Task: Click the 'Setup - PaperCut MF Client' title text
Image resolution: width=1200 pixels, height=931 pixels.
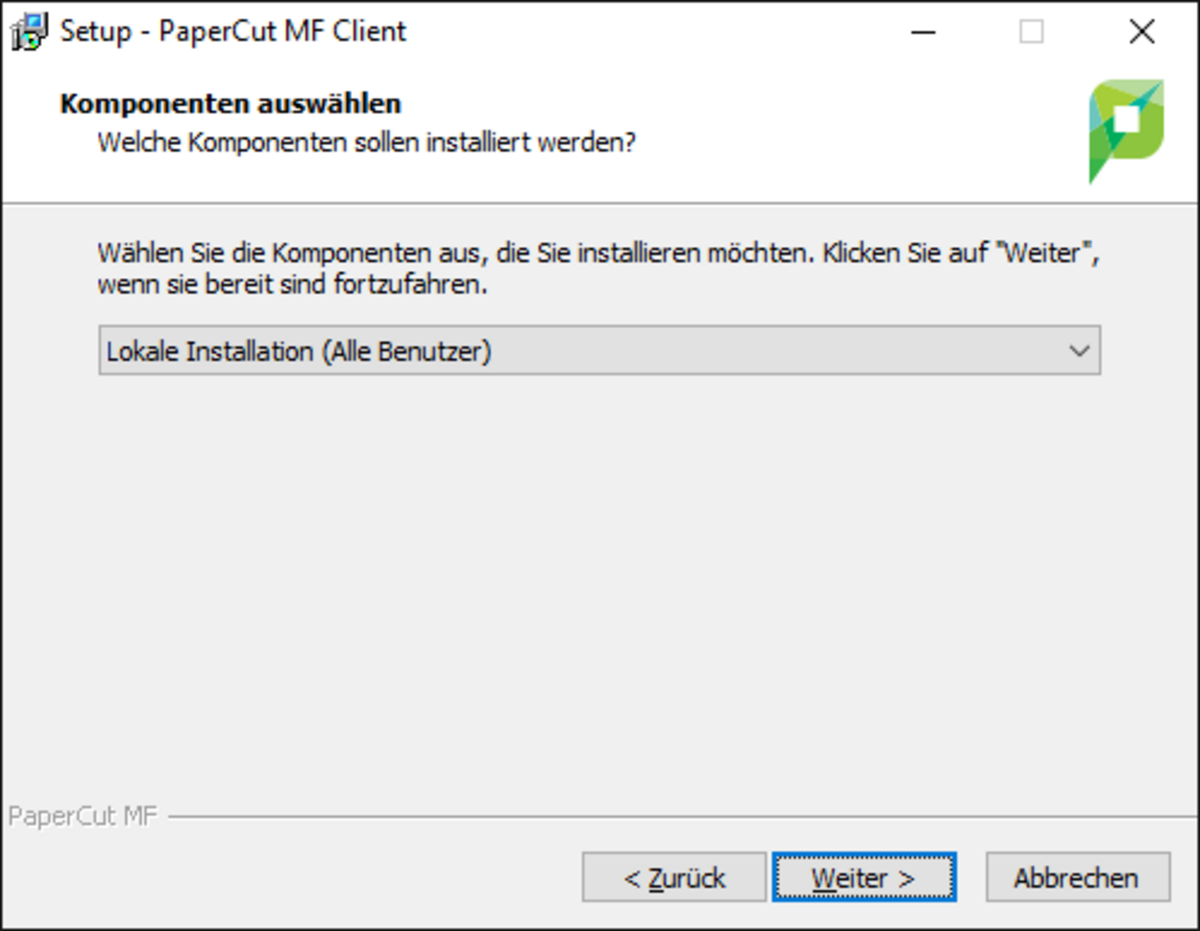Action: [233, 32]
